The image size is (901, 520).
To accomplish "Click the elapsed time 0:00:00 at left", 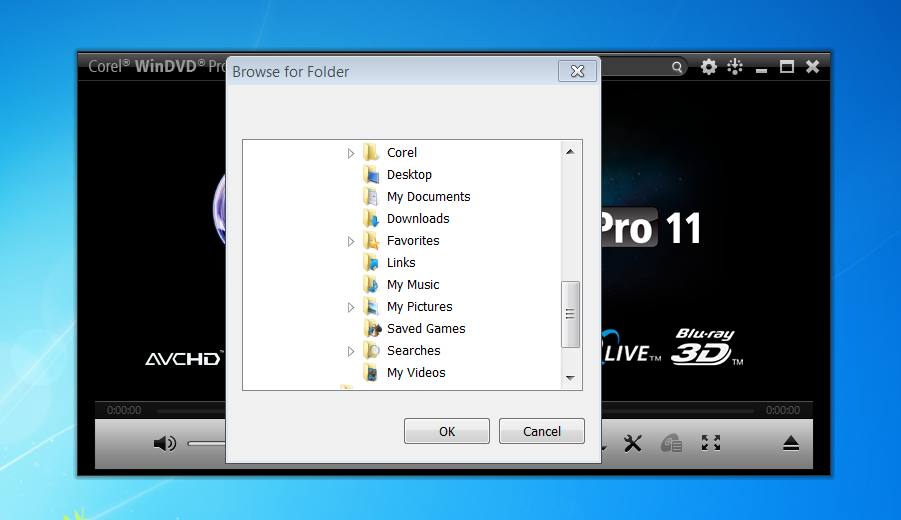I will click(124, 410).
